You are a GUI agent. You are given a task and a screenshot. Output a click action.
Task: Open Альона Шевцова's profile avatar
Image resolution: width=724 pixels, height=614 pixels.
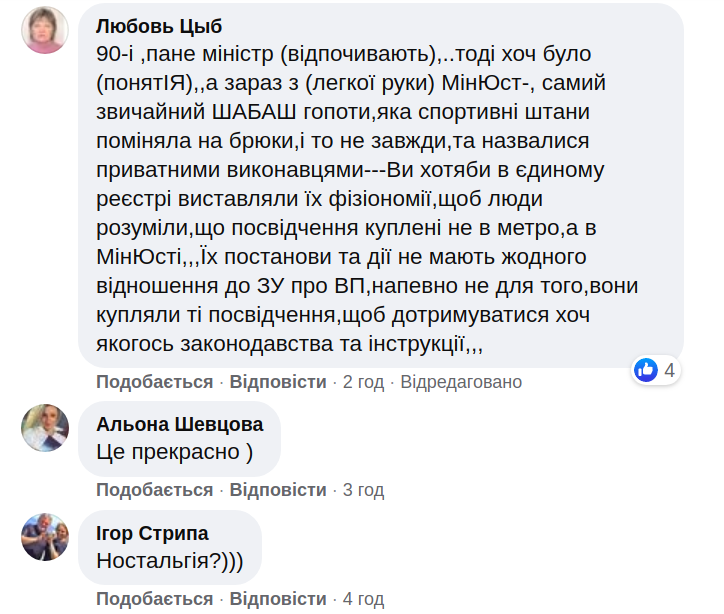point(45,428)
